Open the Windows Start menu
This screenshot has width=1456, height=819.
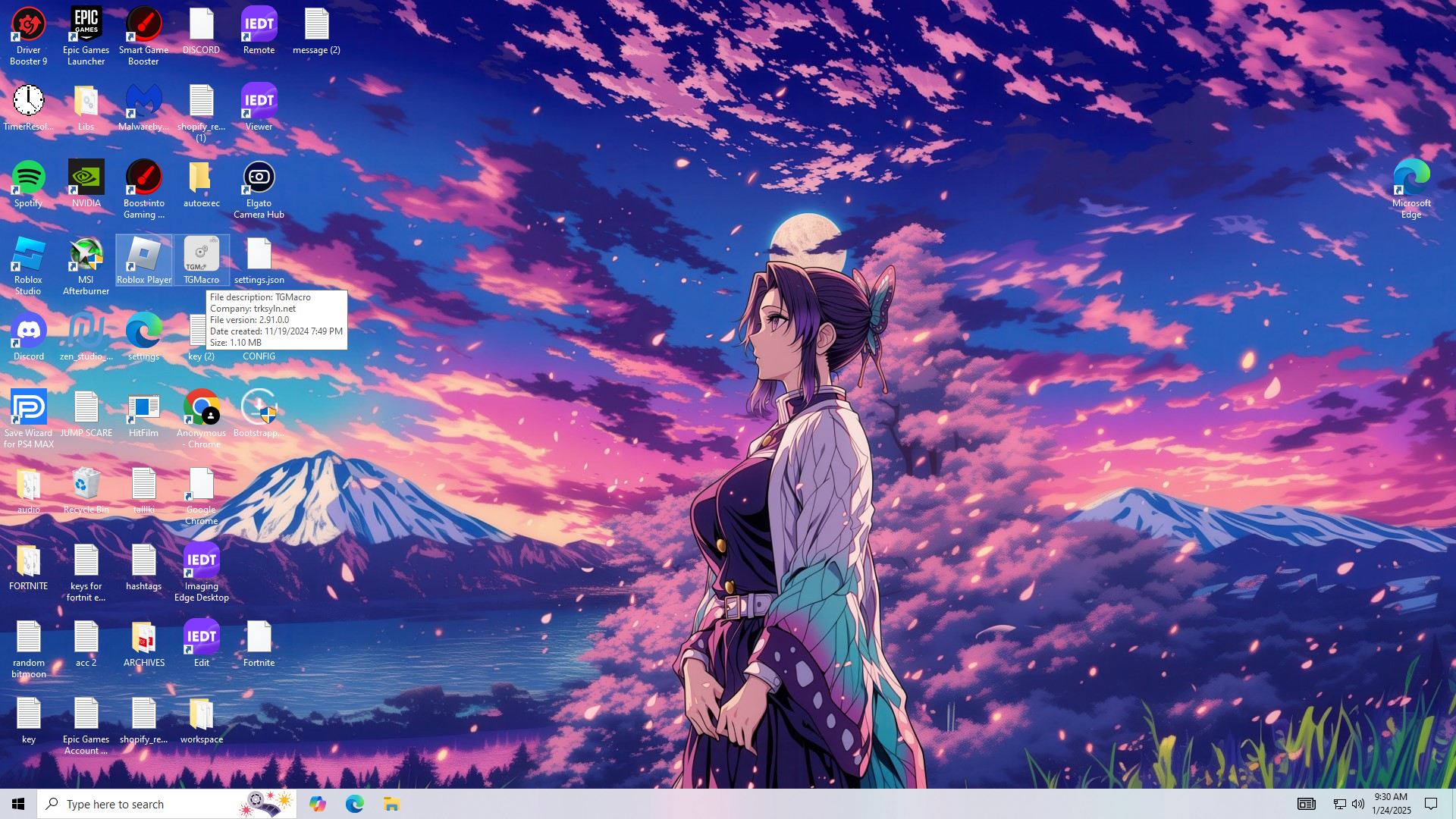click(18, 804)
